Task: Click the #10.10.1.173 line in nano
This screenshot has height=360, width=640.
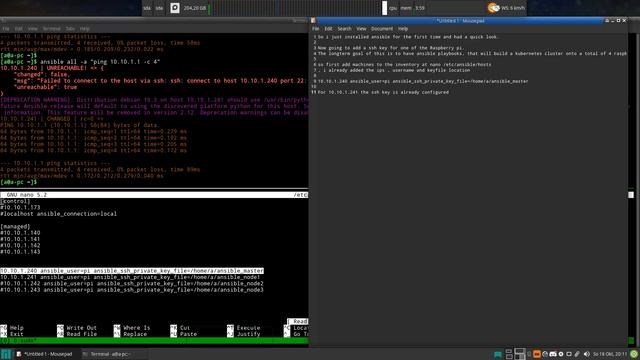Action: coord(20,207)
